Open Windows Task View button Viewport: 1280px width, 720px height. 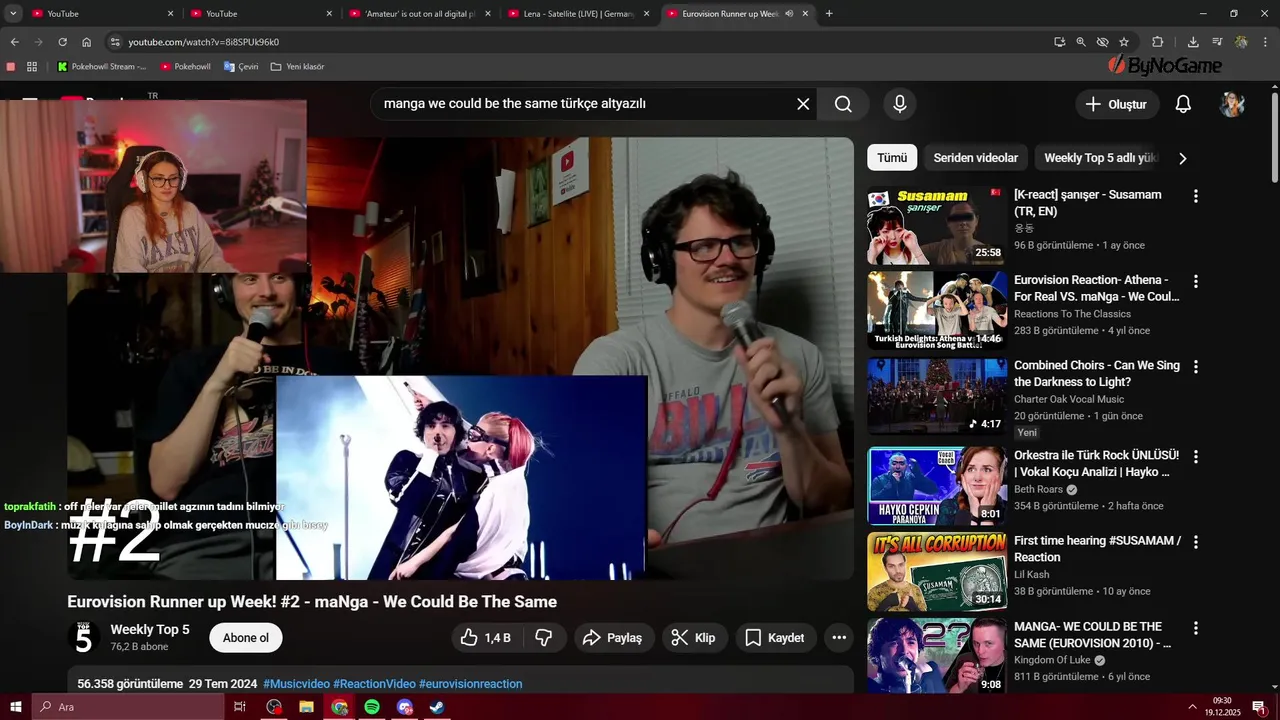click(240, 707)
